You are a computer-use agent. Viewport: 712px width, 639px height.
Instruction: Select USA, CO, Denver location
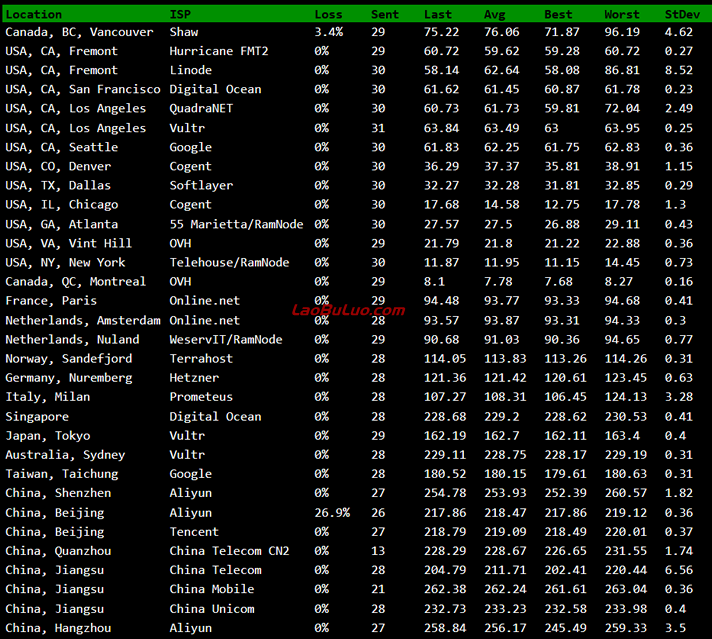(x=58, y=167)
